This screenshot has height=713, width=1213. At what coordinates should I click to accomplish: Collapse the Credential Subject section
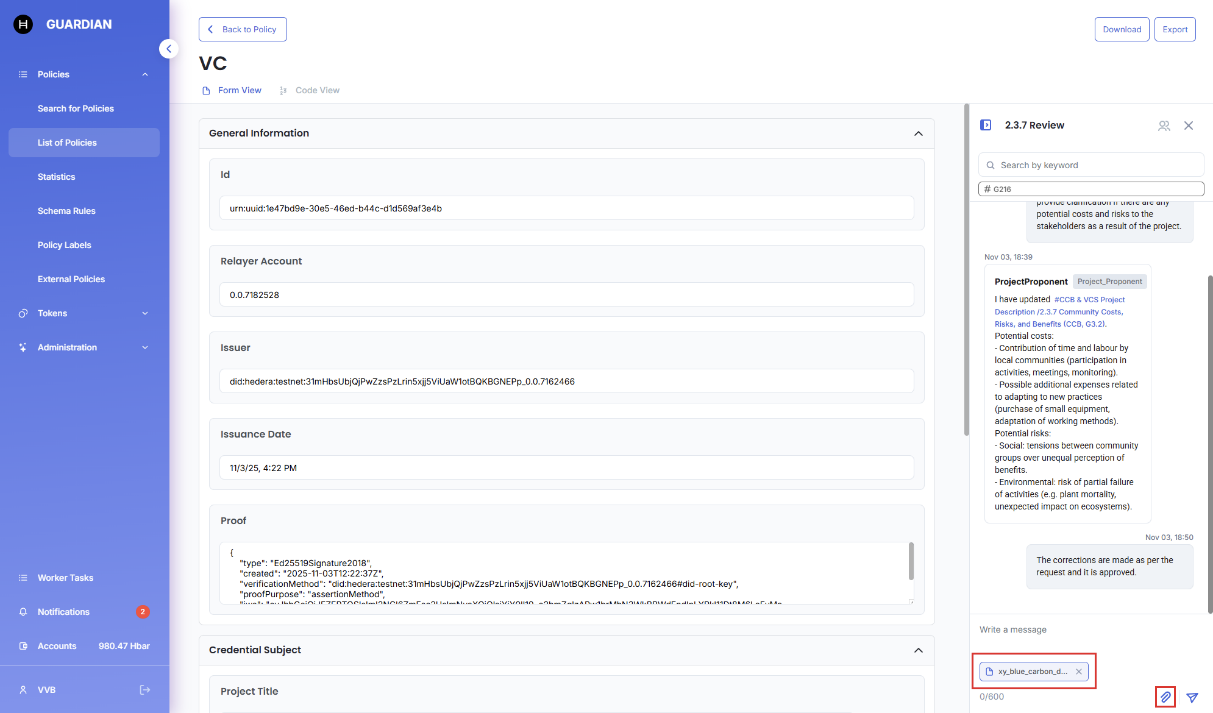(x=918, y=650)
